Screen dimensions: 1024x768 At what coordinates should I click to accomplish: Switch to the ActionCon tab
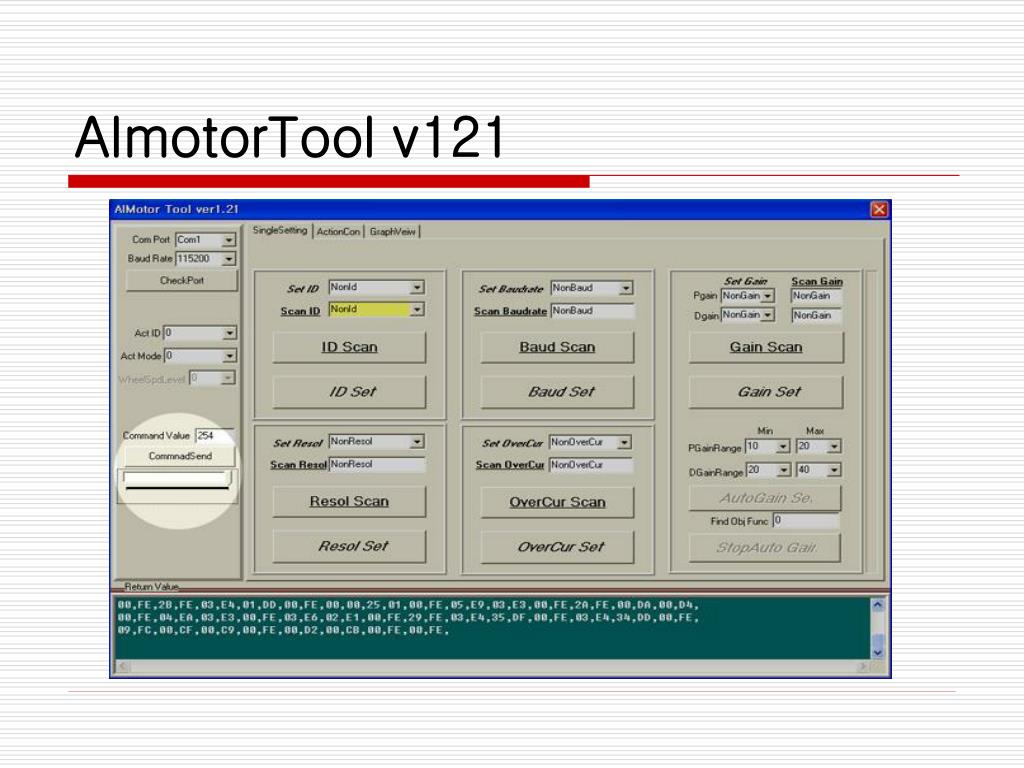click(338, 231)
